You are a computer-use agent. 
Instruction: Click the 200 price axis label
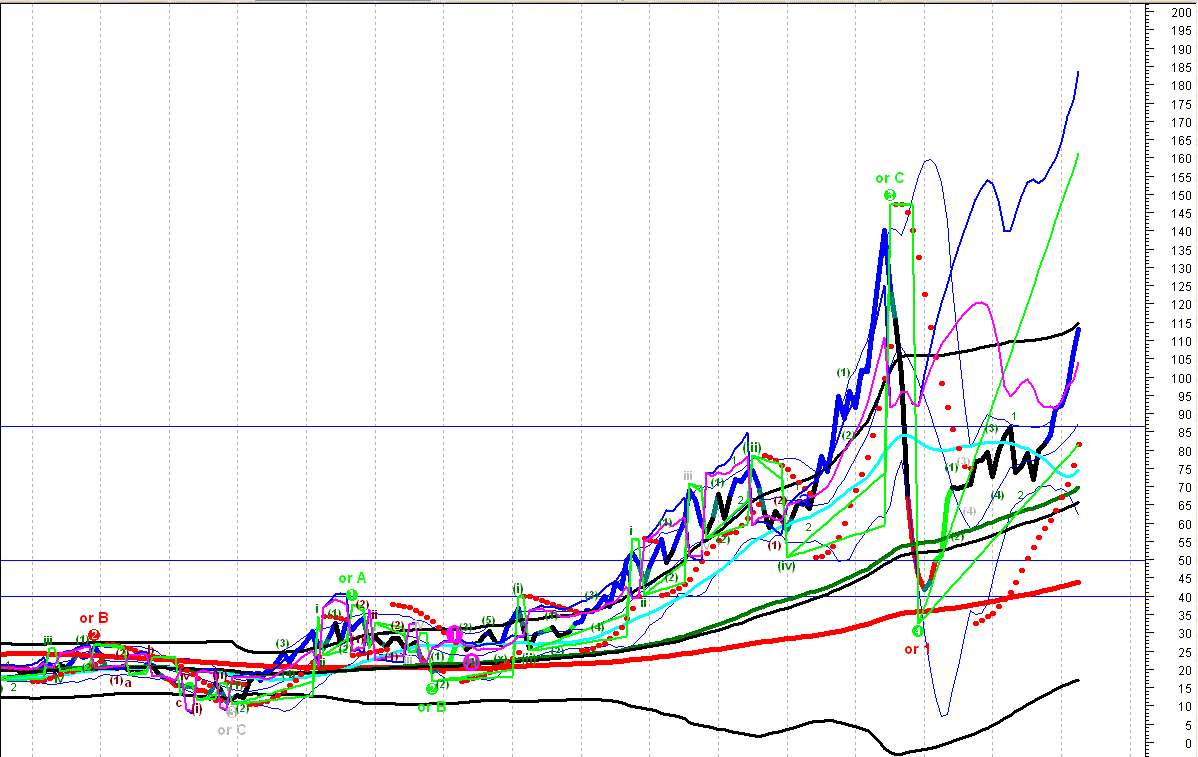pos(1181,13)
